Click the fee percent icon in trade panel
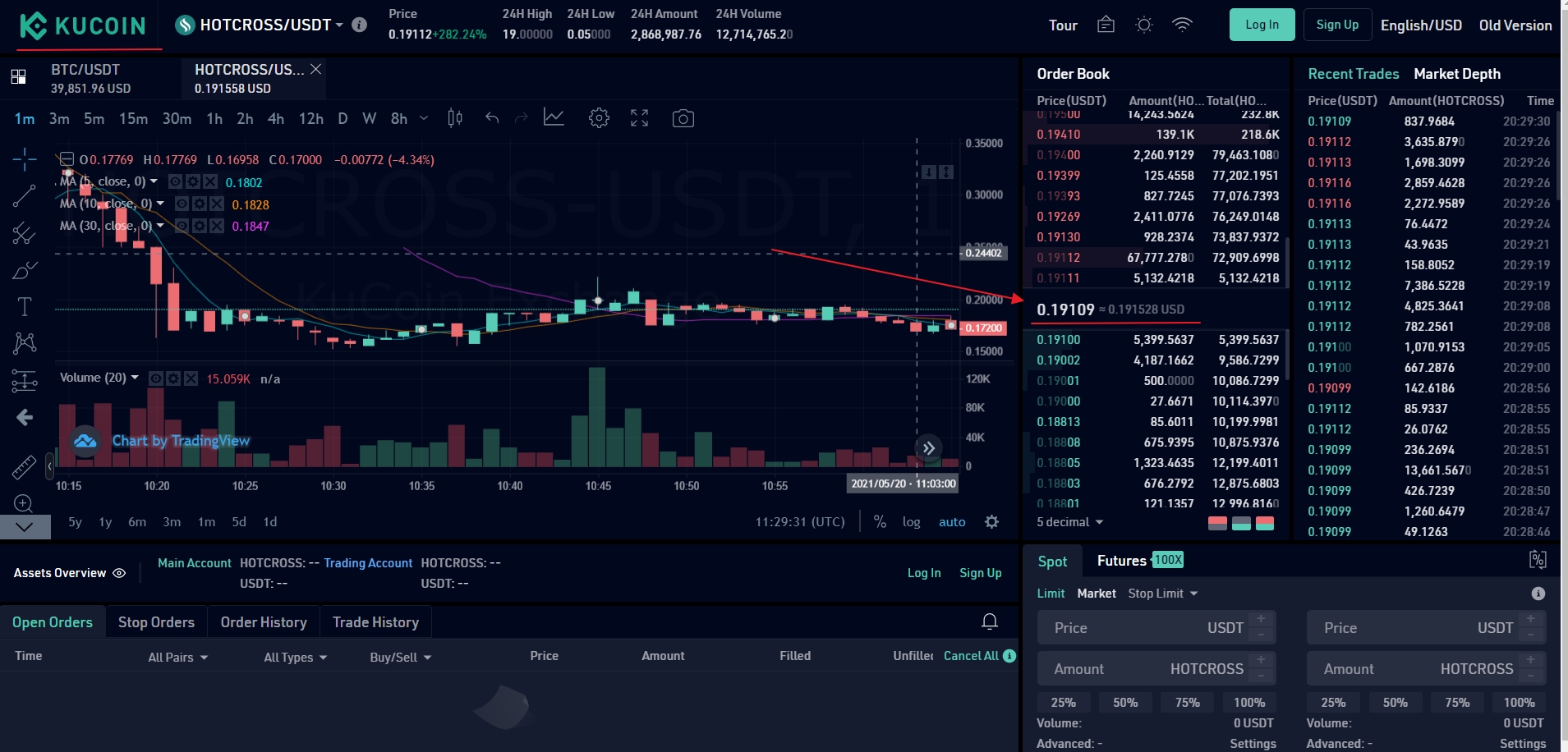This screenshot has width=1568, height=752. (1538, 560)
